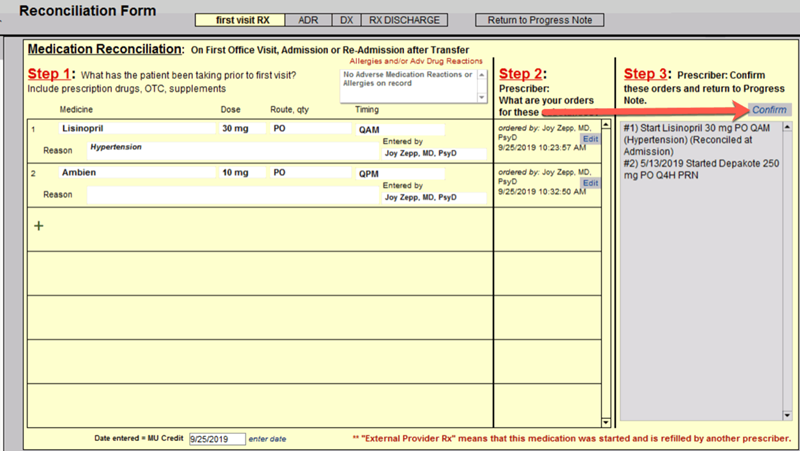Image resolution: width=800 pixels, height=451 pixels.
Task: Select the first visit RX tab
Action: pos(241,20)
